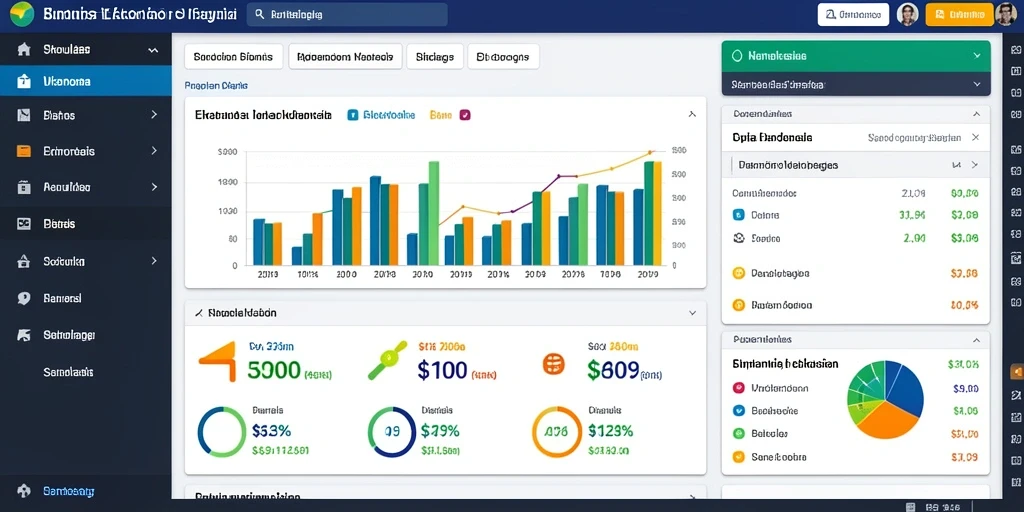The width and height of the screenshot is (1024, 512).
Task: Open the far-right user avatar in the top bar
Action: [x=1006, y=14]
